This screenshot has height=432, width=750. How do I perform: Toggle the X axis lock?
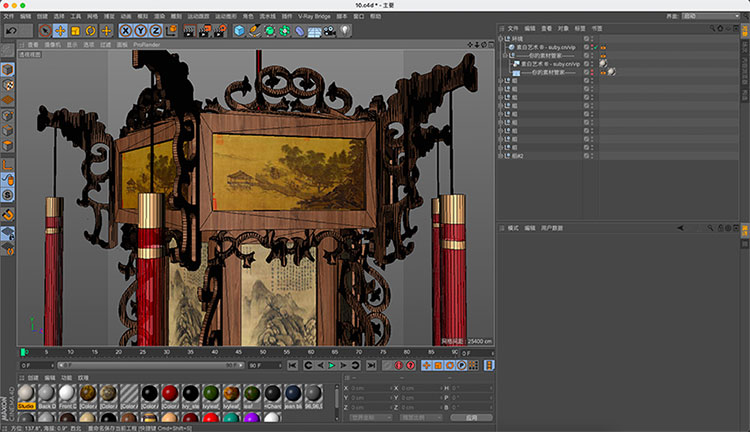click(128, 31)
